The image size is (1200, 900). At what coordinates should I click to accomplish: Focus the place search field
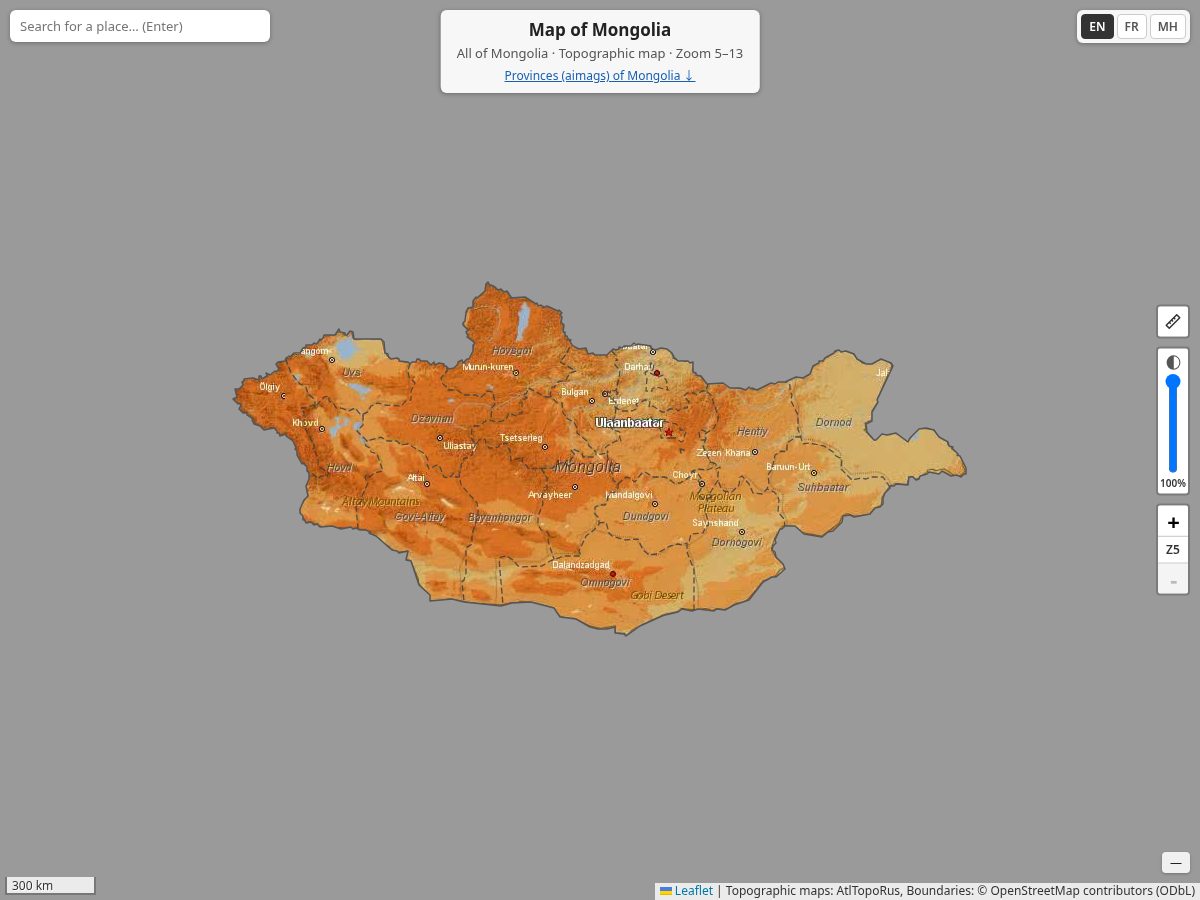point(140,26)
